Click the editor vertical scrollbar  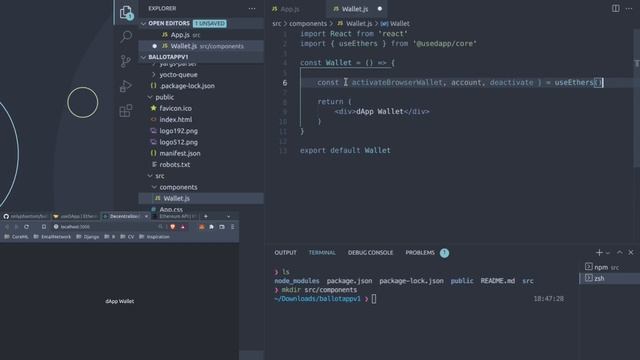coord(637,98)
